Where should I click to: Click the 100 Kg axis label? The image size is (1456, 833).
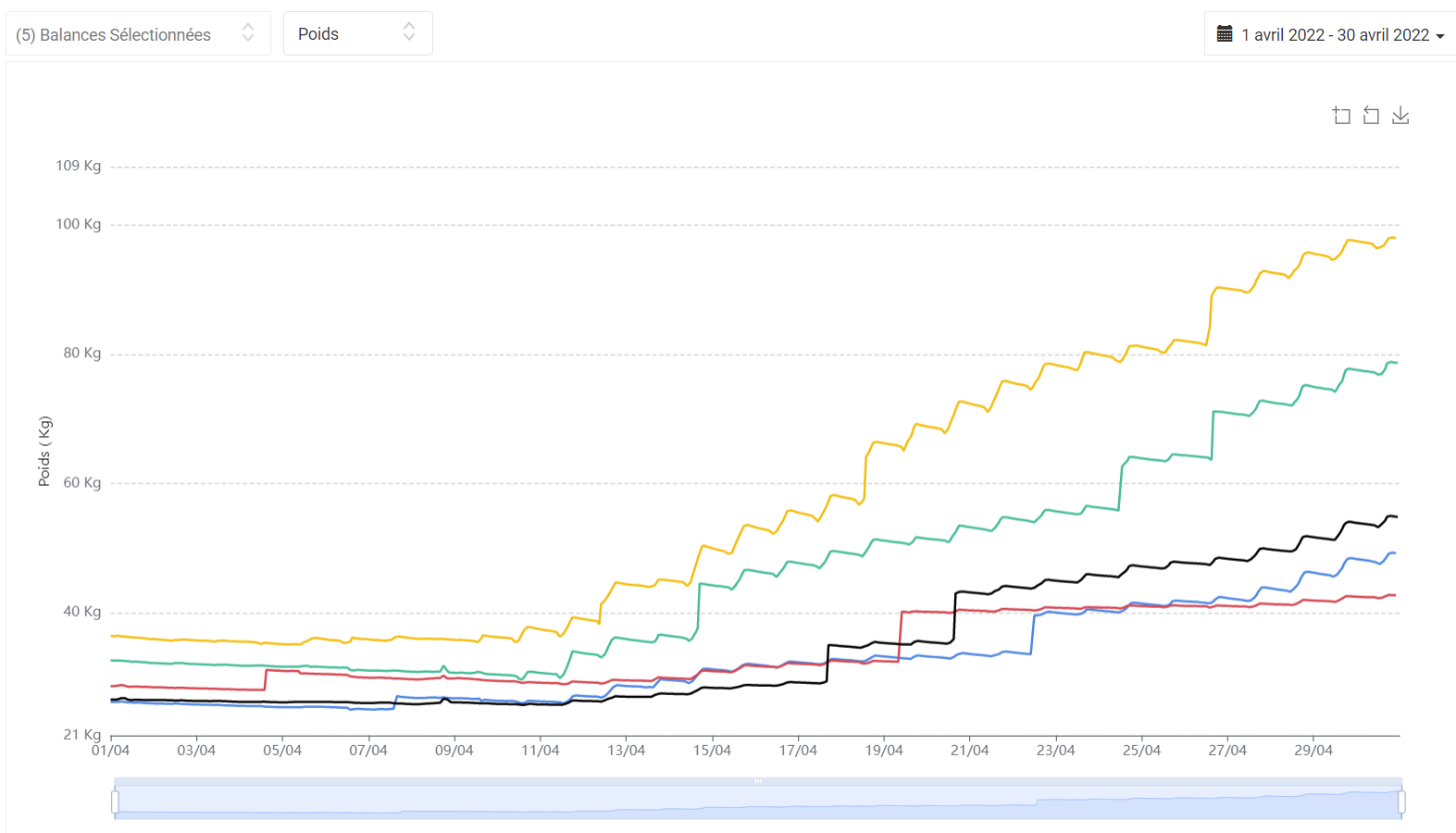click(79, 224)
